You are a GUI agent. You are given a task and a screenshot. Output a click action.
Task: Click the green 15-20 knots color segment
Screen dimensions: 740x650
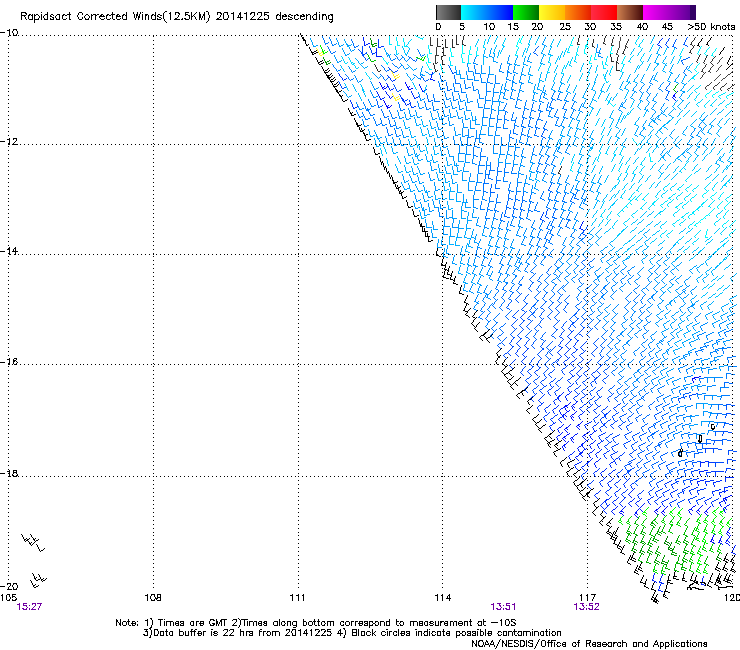(526, 12)
